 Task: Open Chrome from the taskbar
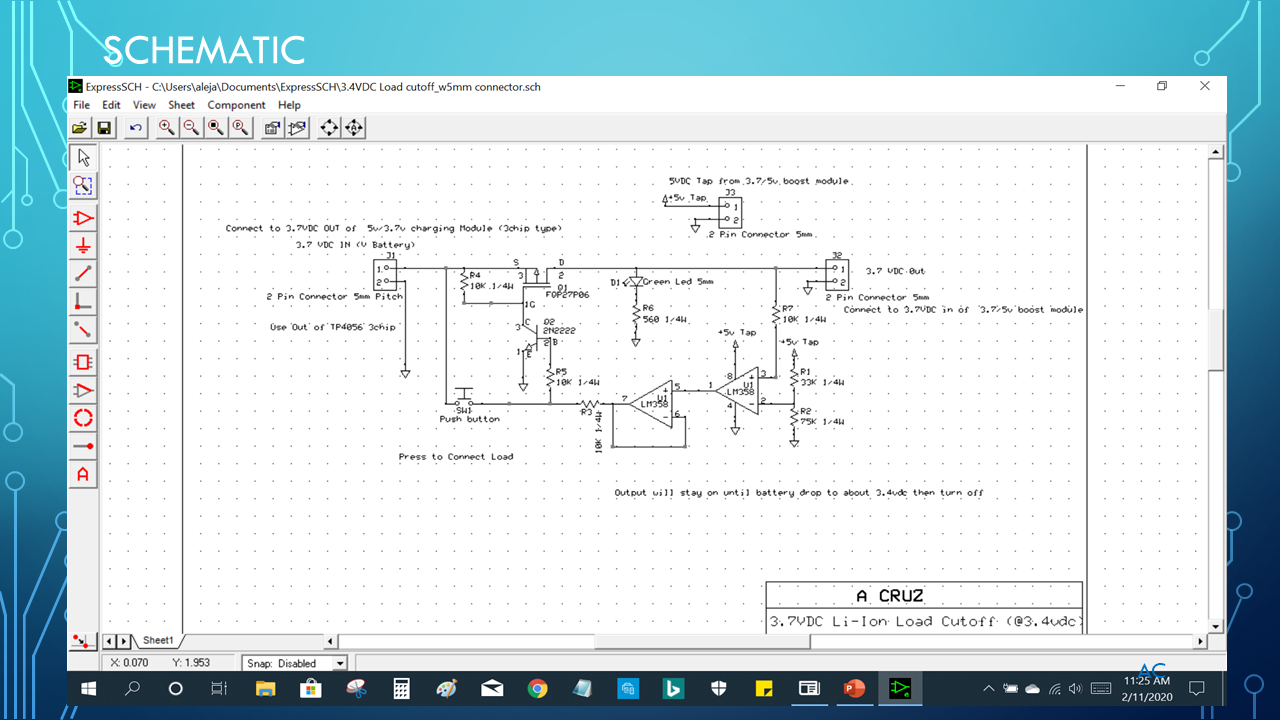tap(538, 688)
